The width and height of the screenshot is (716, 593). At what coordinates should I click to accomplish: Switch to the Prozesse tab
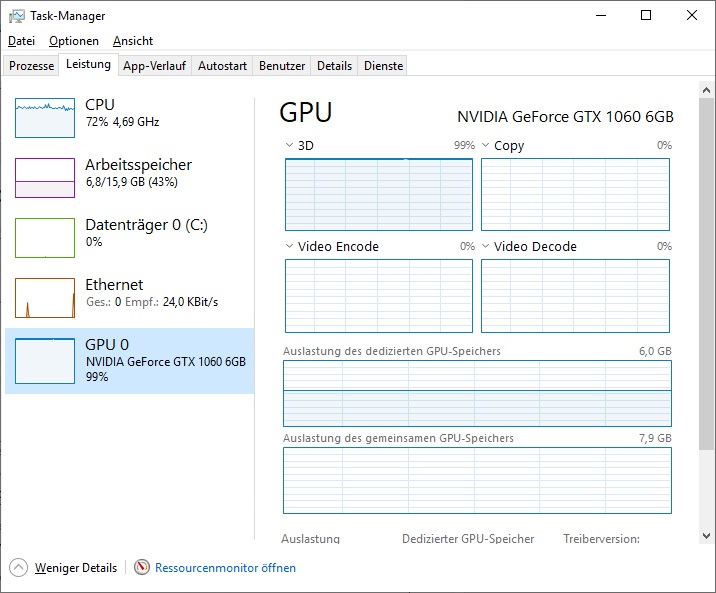coord(31,66)
